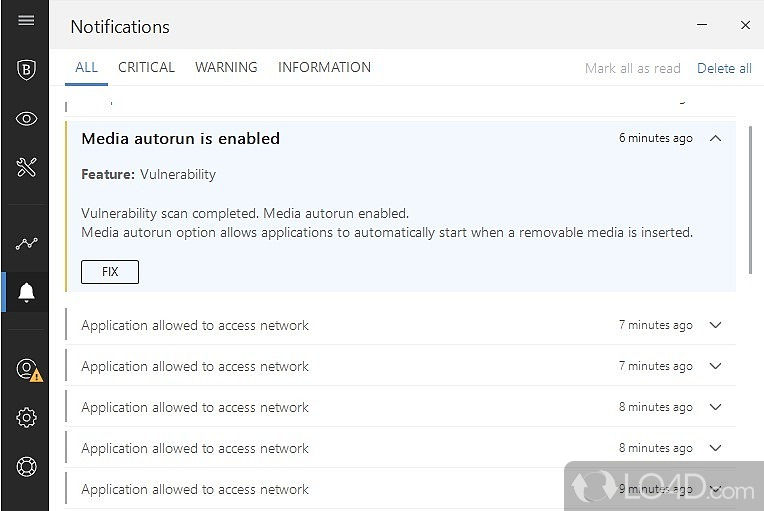Click the notifications list vertical scrollbar

coord(750,200)
